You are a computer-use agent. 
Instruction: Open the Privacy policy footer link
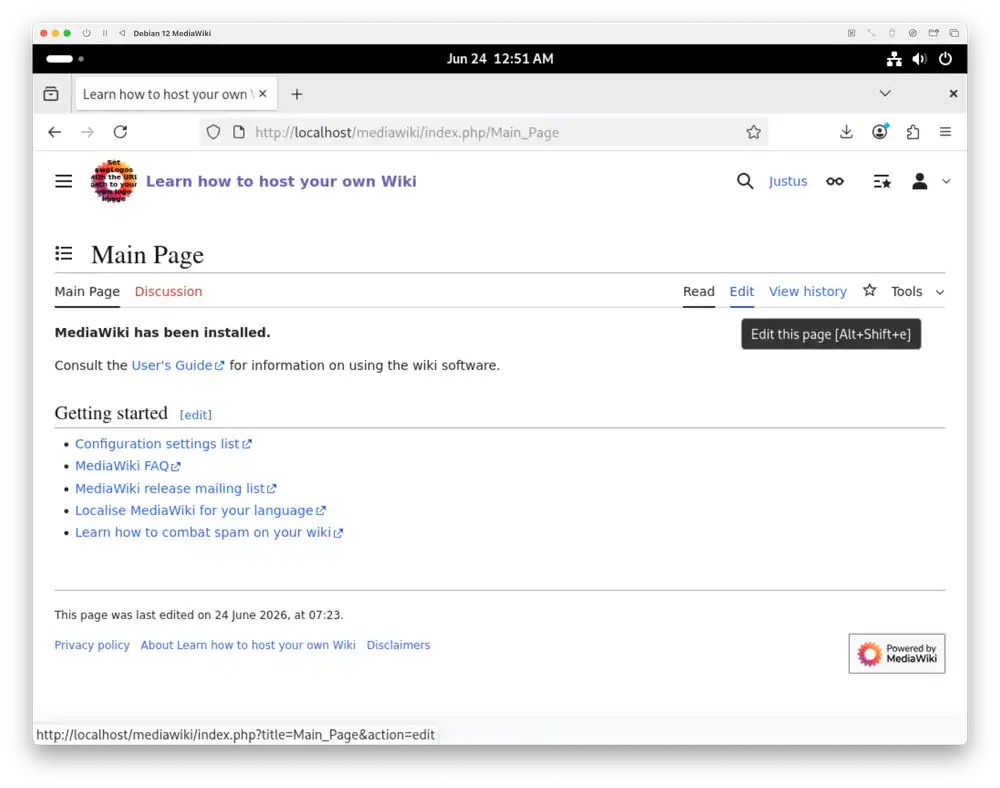tap(92, 645)
